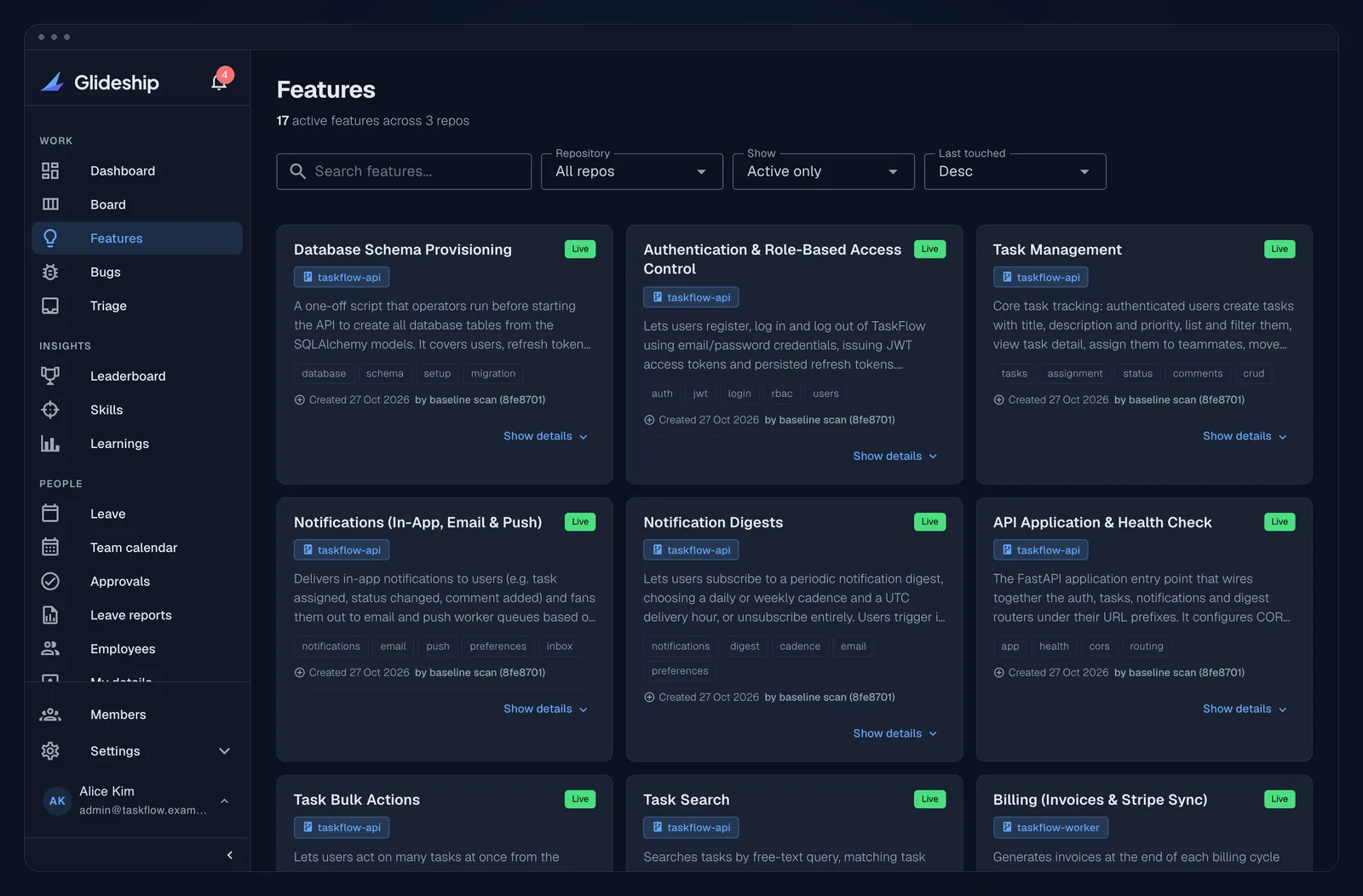1363x896 pixels.
Task: Click the Skills crosshair icon
Action: pyautogui.click(x=50, y=410)
